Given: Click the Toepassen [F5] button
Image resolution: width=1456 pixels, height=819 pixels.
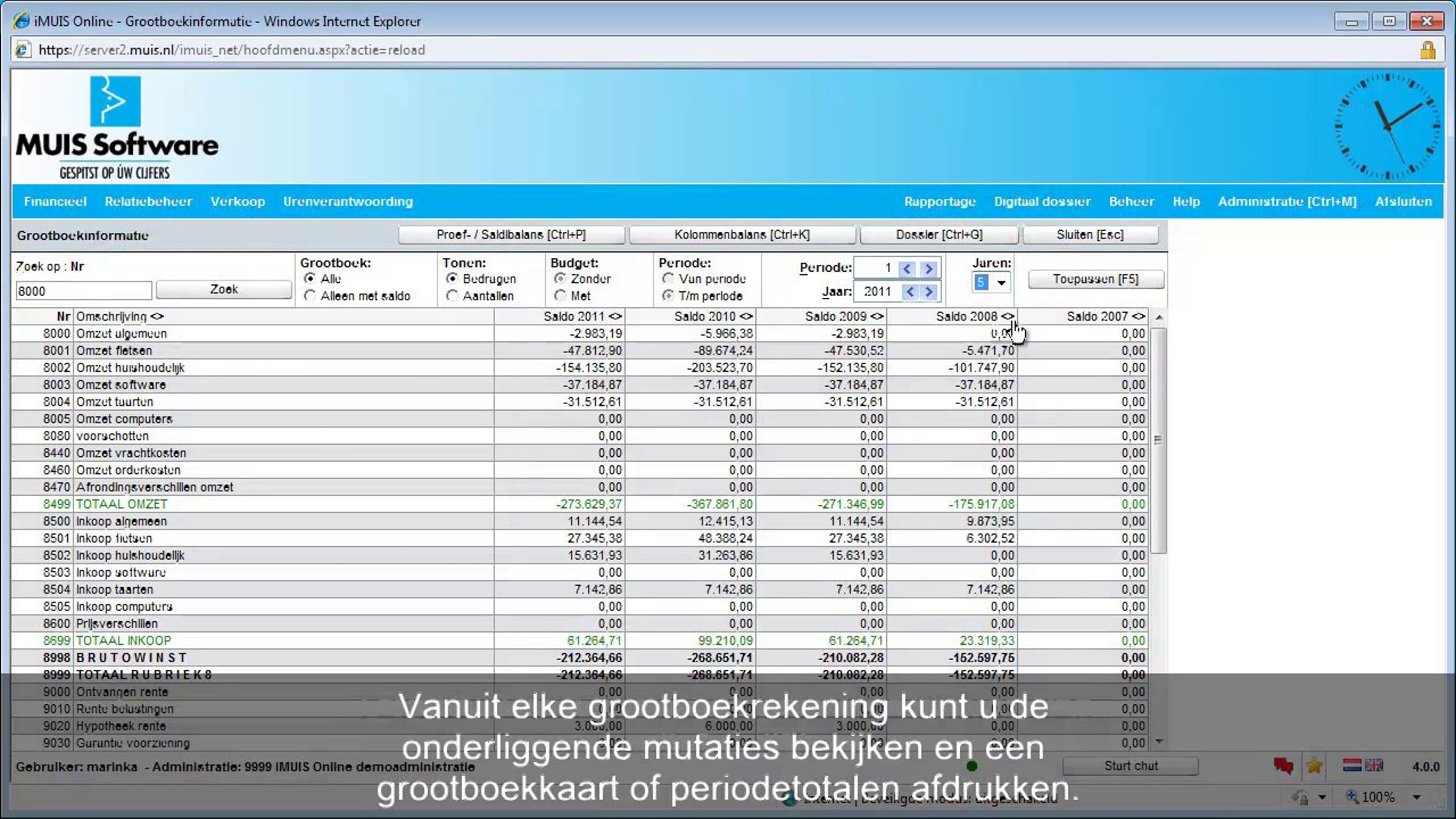Looking at the screenshot, I should click(1096, 279).
